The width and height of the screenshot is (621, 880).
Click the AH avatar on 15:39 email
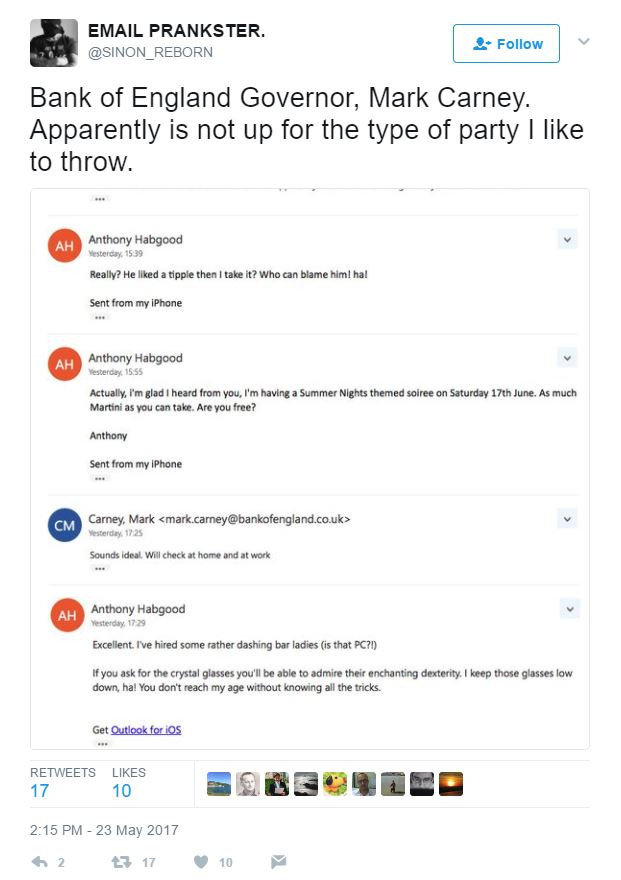tap(65, 245)
